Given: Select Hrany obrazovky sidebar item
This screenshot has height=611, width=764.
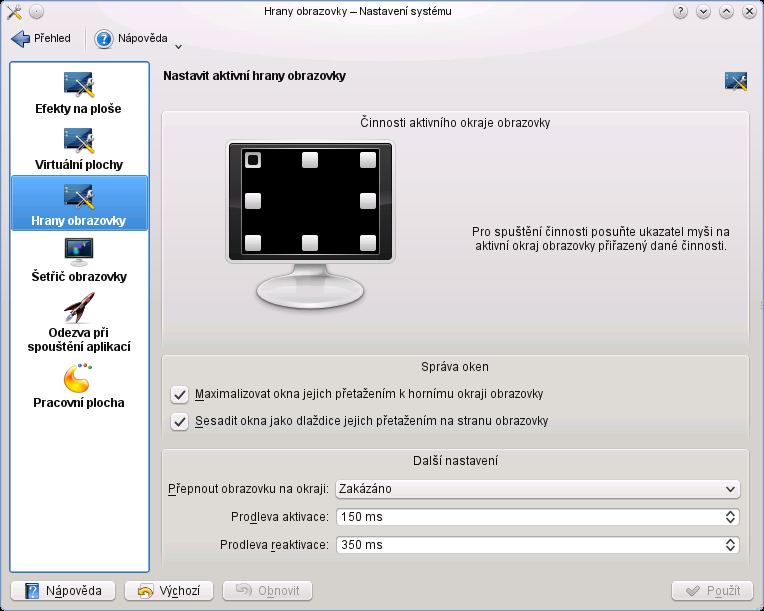Looking at the screenshot, I should (79, 203).
